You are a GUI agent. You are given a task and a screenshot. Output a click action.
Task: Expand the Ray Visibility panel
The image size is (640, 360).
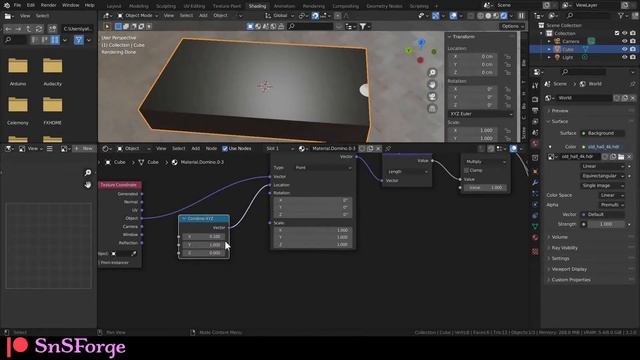click(564, 248)
